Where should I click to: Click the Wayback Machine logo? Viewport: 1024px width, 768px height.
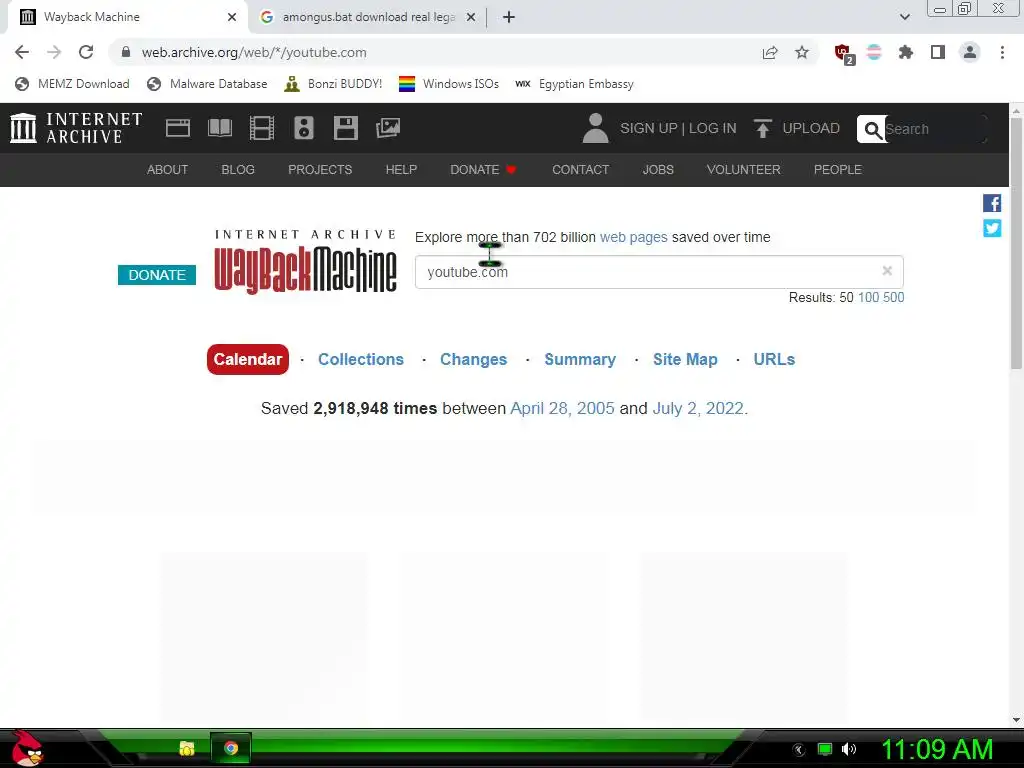click(306, 261)
